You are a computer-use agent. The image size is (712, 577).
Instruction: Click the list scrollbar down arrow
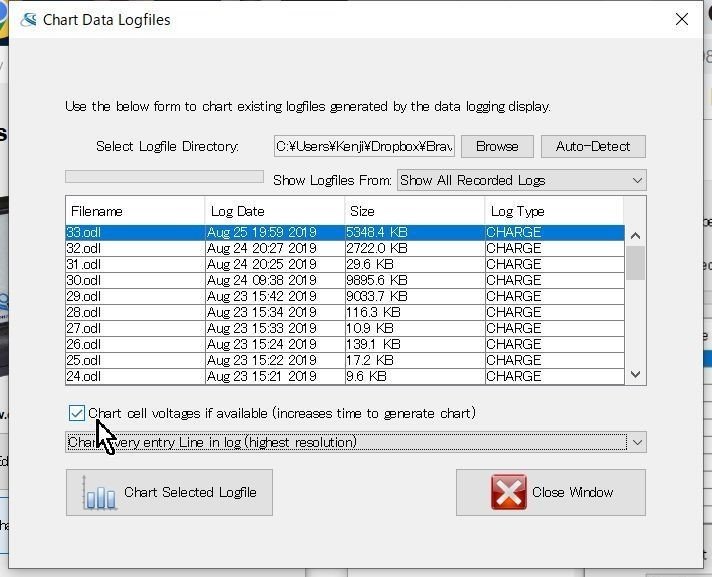pos(635,375)
